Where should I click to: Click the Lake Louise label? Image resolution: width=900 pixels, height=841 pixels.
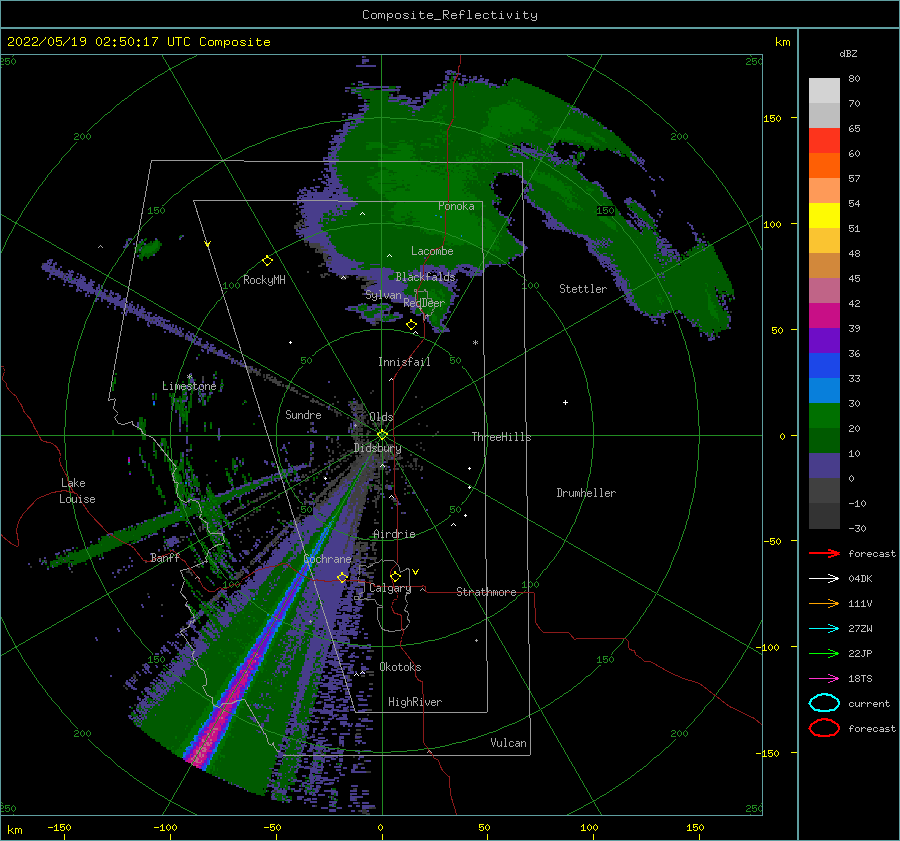[77, 491]
